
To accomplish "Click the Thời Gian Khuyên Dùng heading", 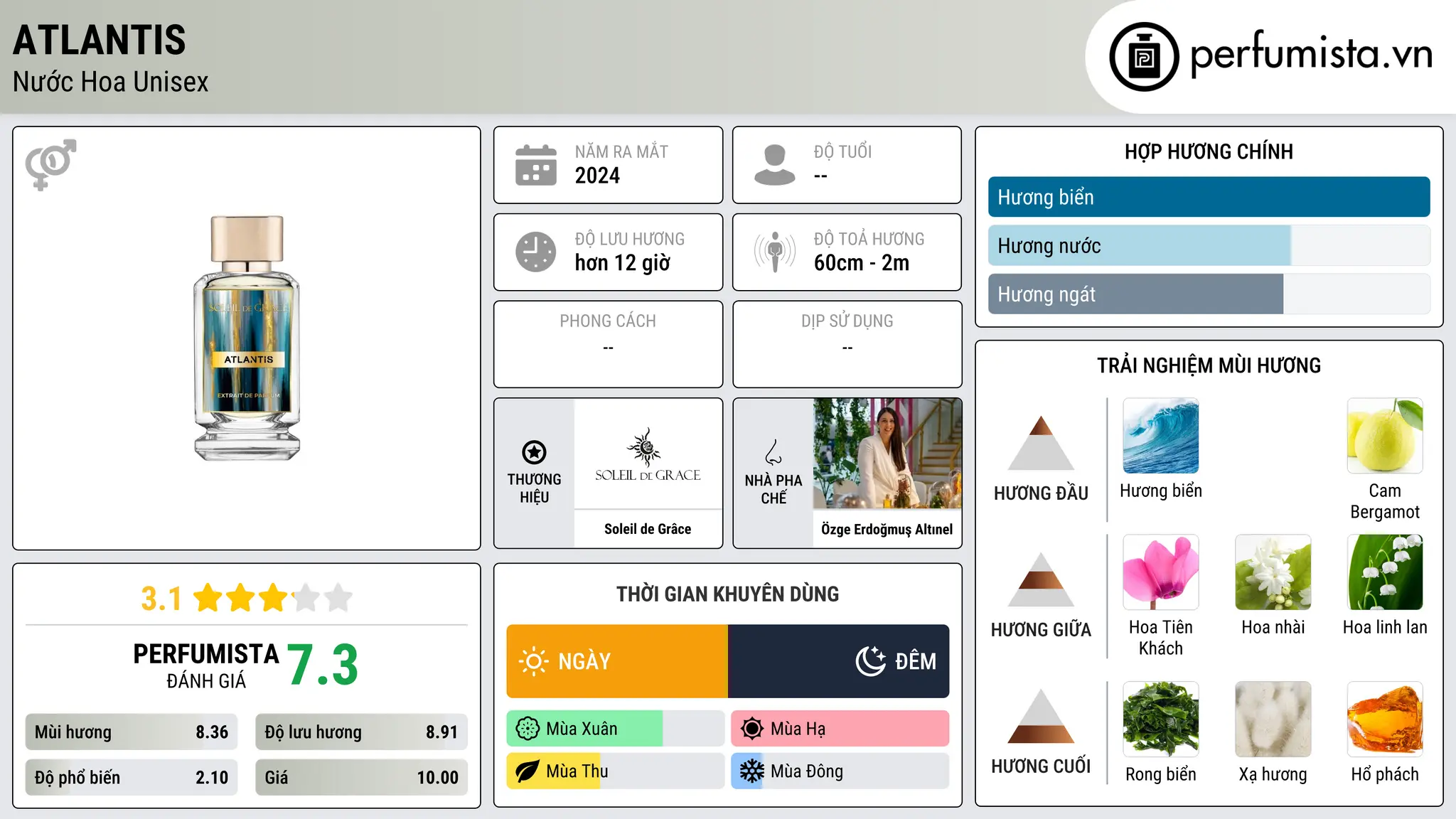I will click(727, 594).
